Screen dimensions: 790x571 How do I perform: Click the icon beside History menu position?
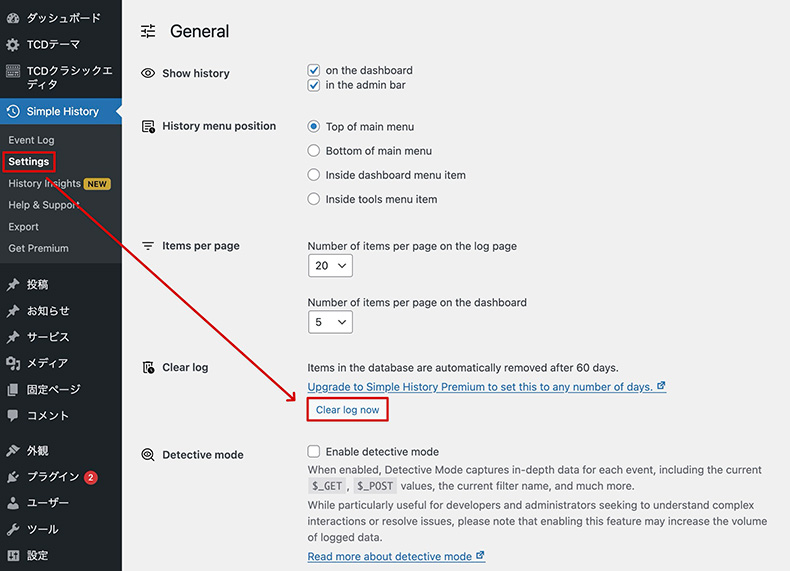point(148,126)
